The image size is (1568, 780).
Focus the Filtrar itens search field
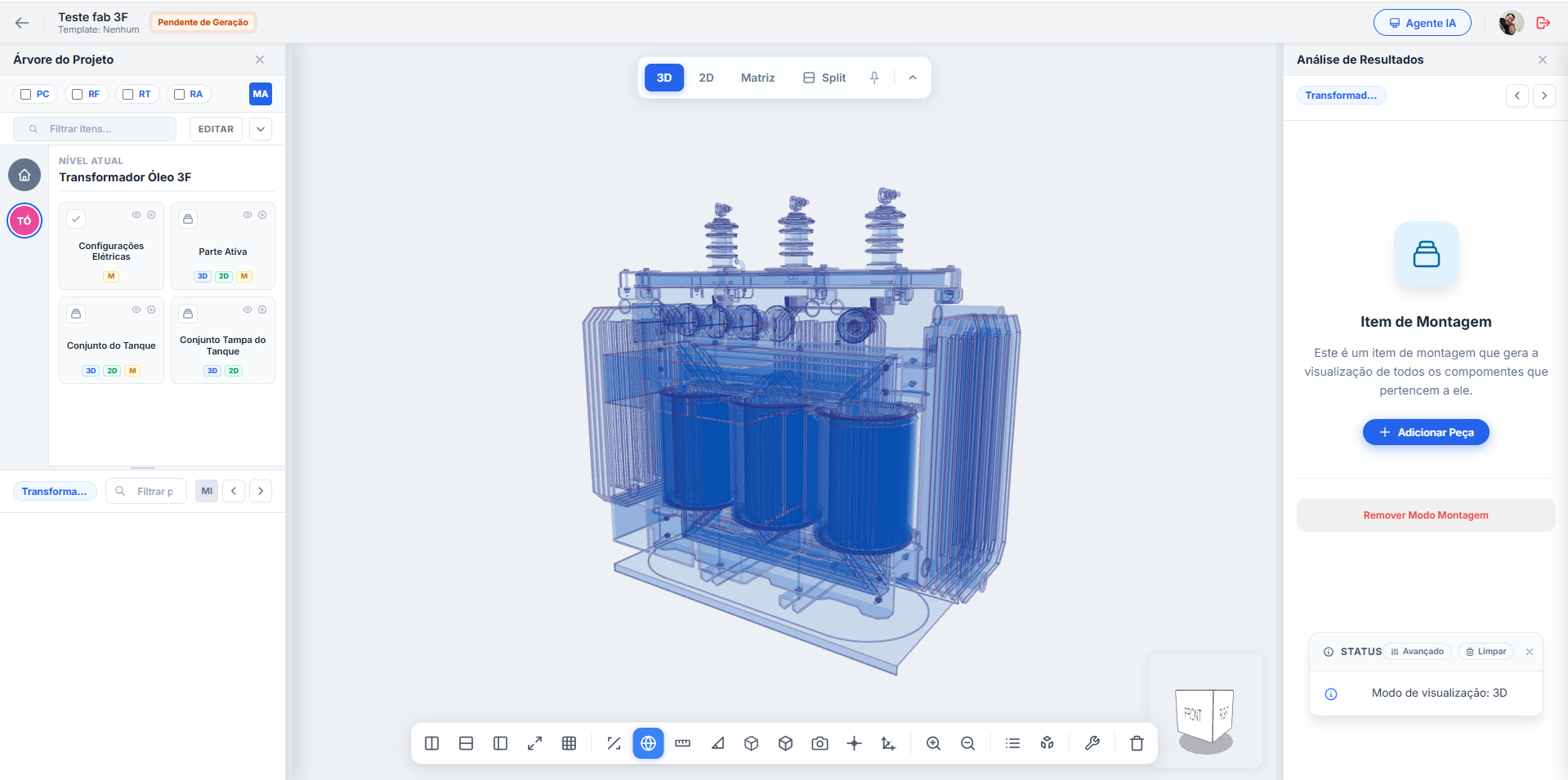pyautogui.click(x=95, y=129)
